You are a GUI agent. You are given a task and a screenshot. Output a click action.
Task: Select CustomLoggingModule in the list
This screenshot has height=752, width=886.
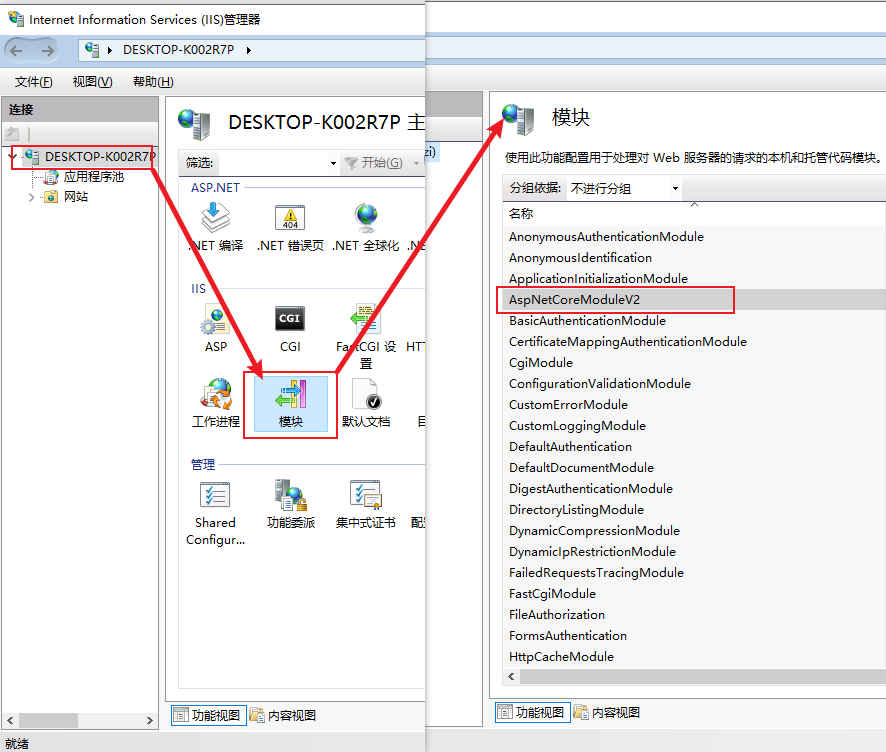click(577, 425)
